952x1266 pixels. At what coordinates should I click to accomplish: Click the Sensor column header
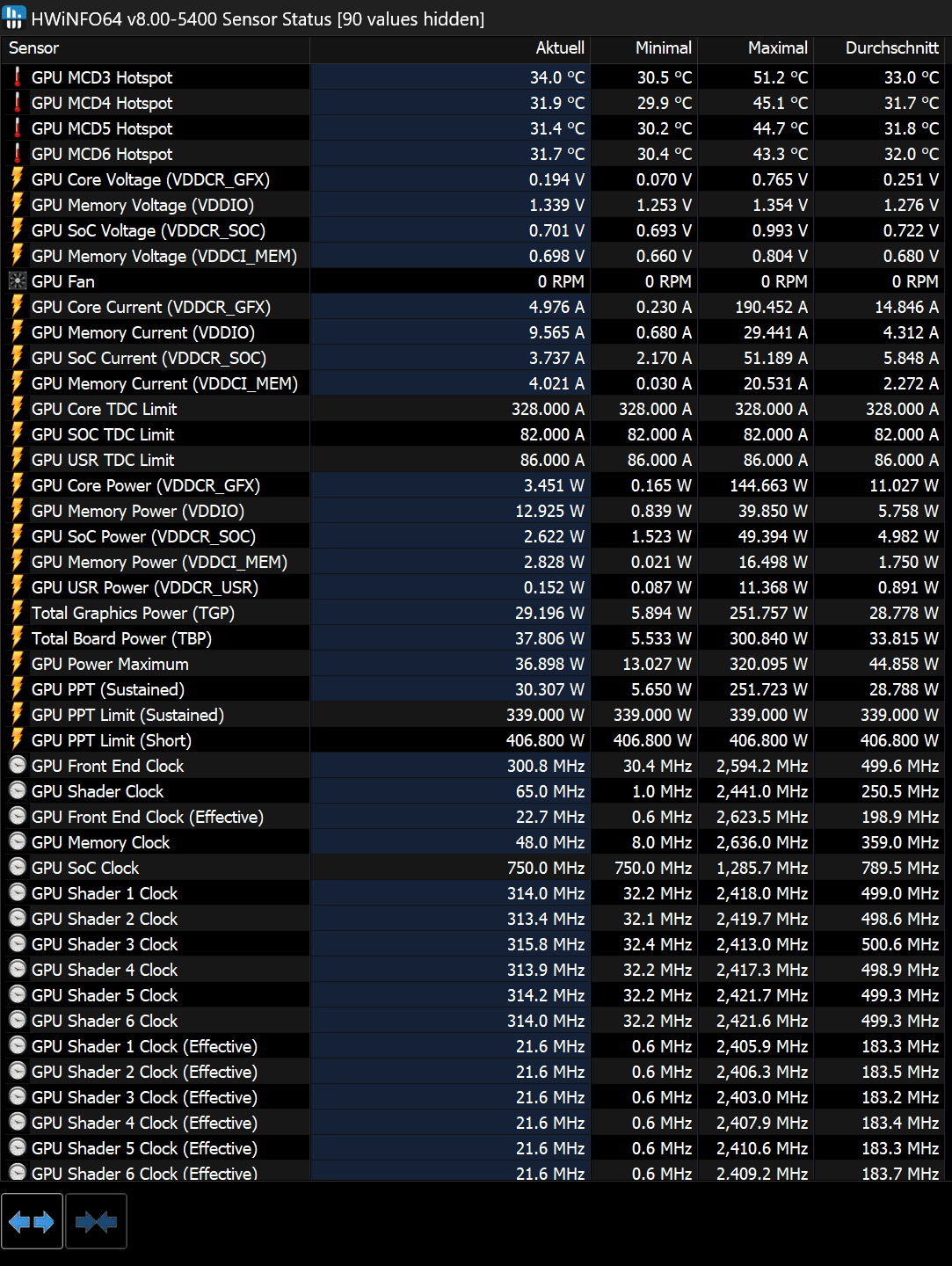click(156, 48)
